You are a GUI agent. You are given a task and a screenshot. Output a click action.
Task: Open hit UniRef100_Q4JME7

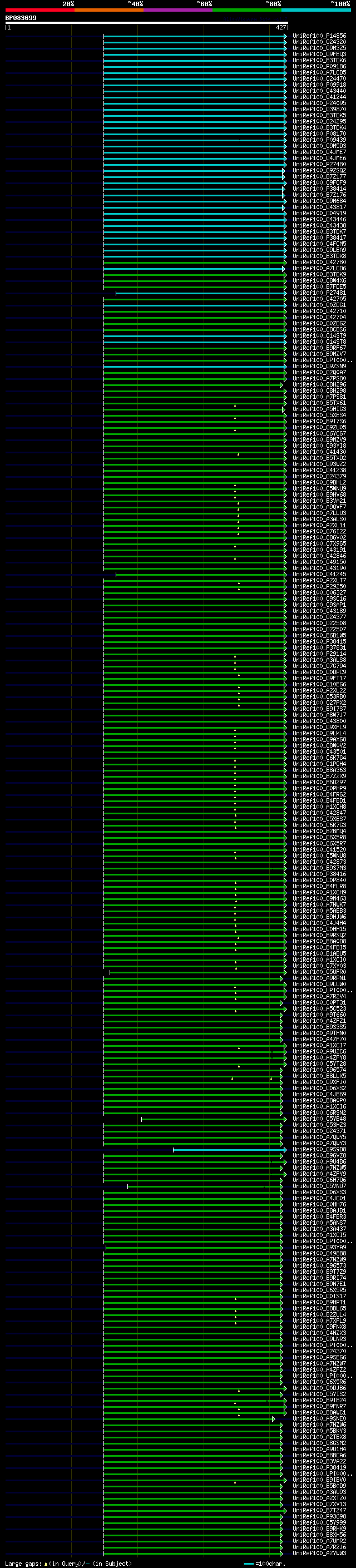tap(319, 152)
